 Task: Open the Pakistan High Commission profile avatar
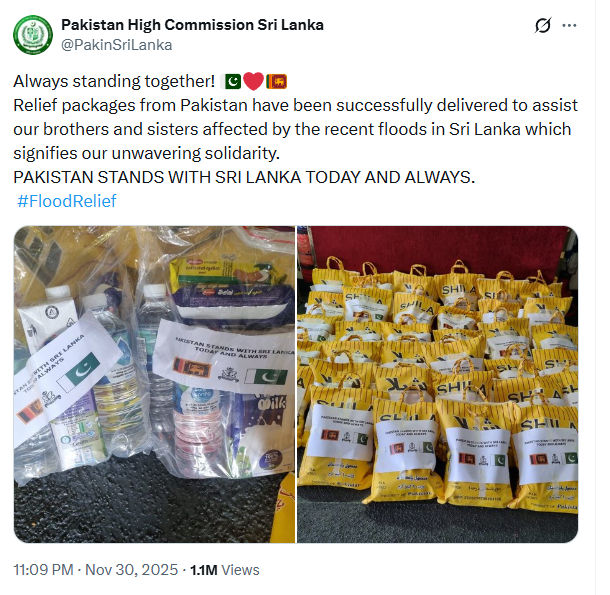click(x=33, y=35)
